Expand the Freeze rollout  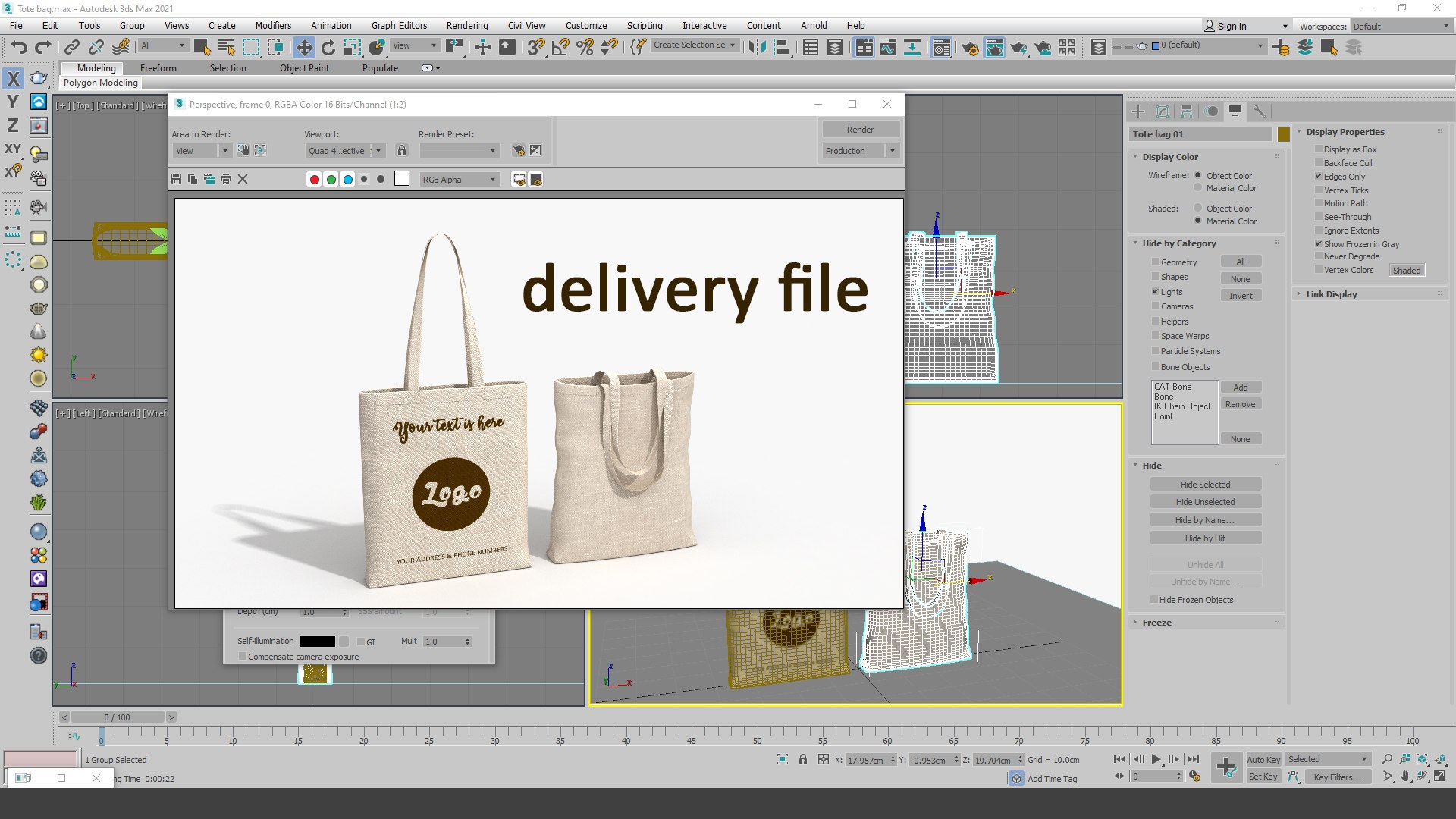[x=1157, y=623]
